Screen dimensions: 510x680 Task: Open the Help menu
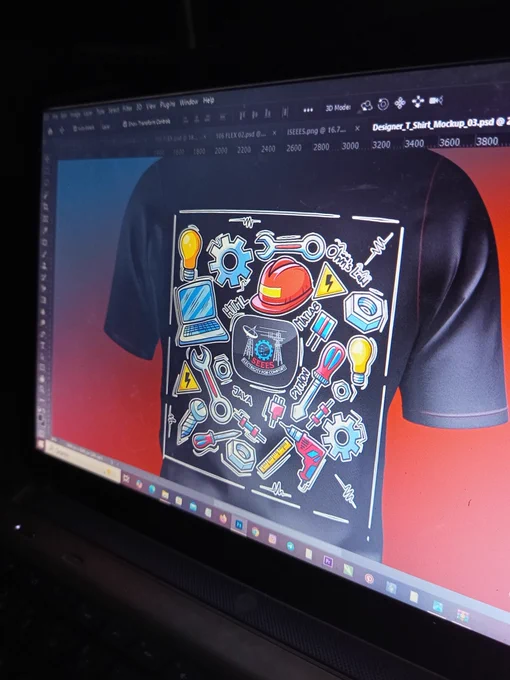point(209,100)
